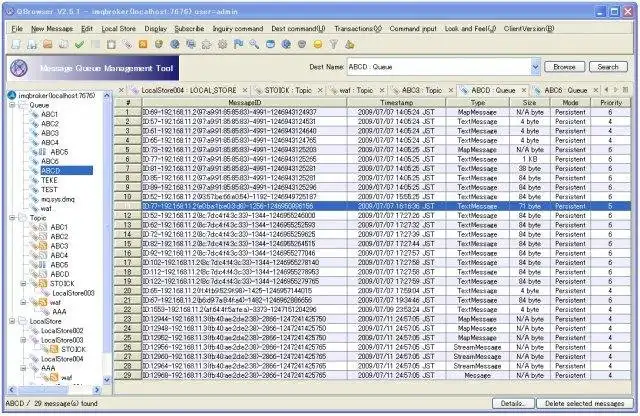Select LocalStore002 in the tree
640x416 pixels.
[62, 331]
